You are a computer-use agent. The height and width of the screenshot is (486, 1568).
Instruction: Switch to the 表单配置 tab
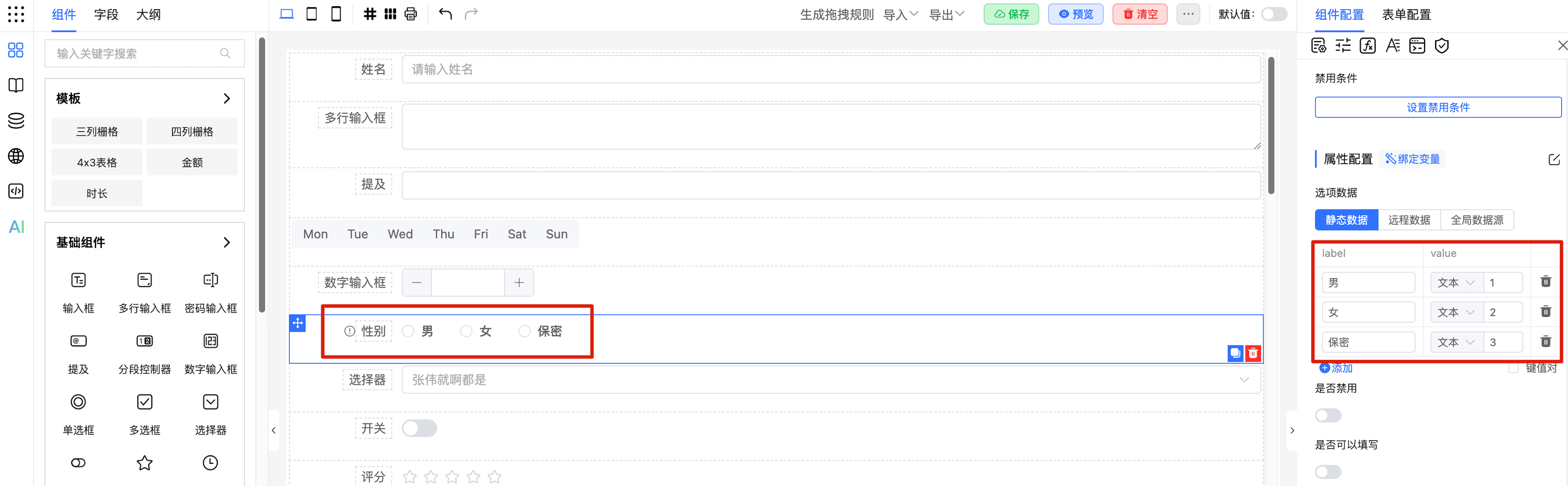1406,14
